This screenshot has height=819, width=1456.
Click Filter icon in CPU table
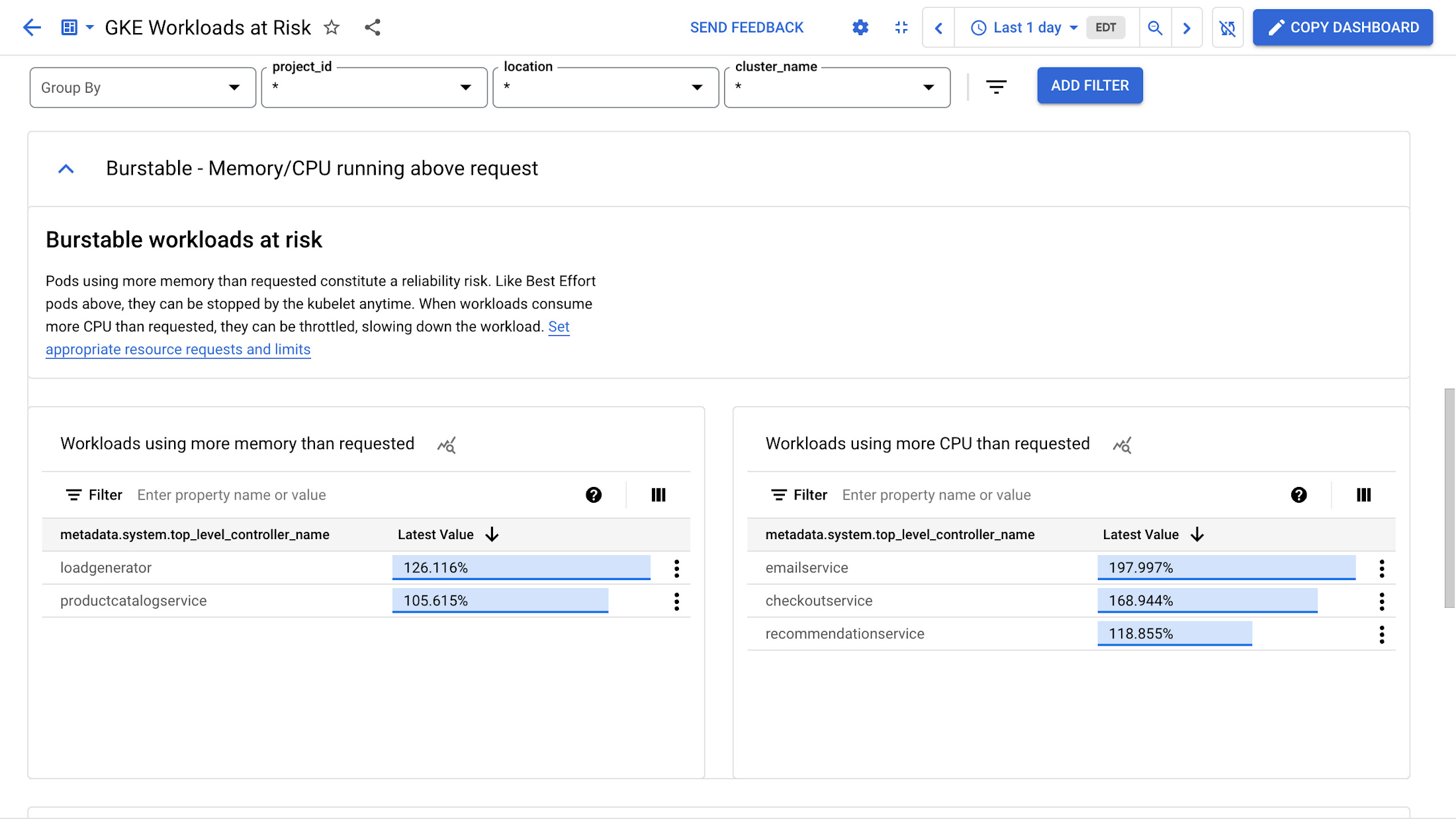(x=779, y=495)
